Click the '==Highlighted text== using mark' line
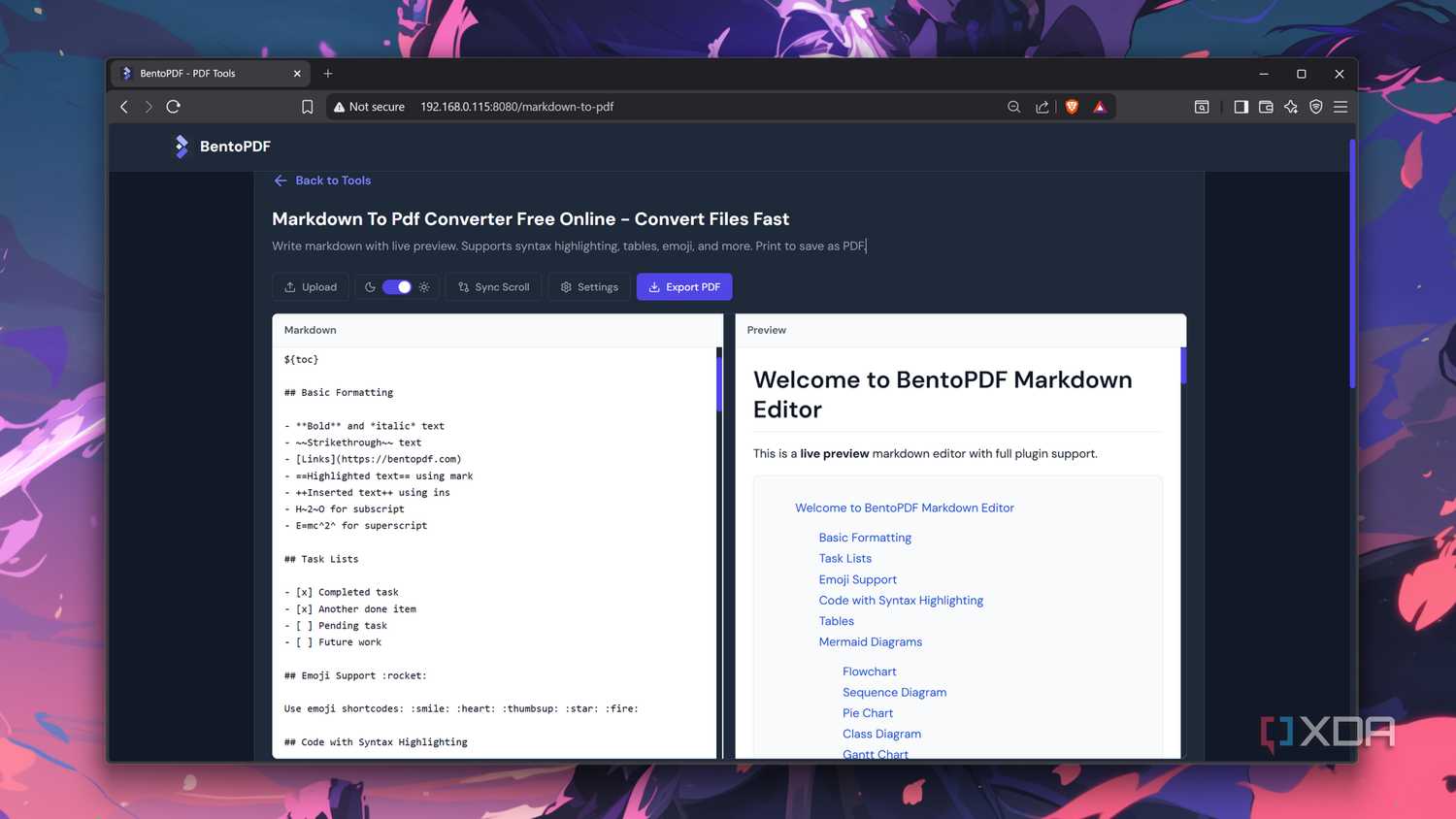 [379, 476]
